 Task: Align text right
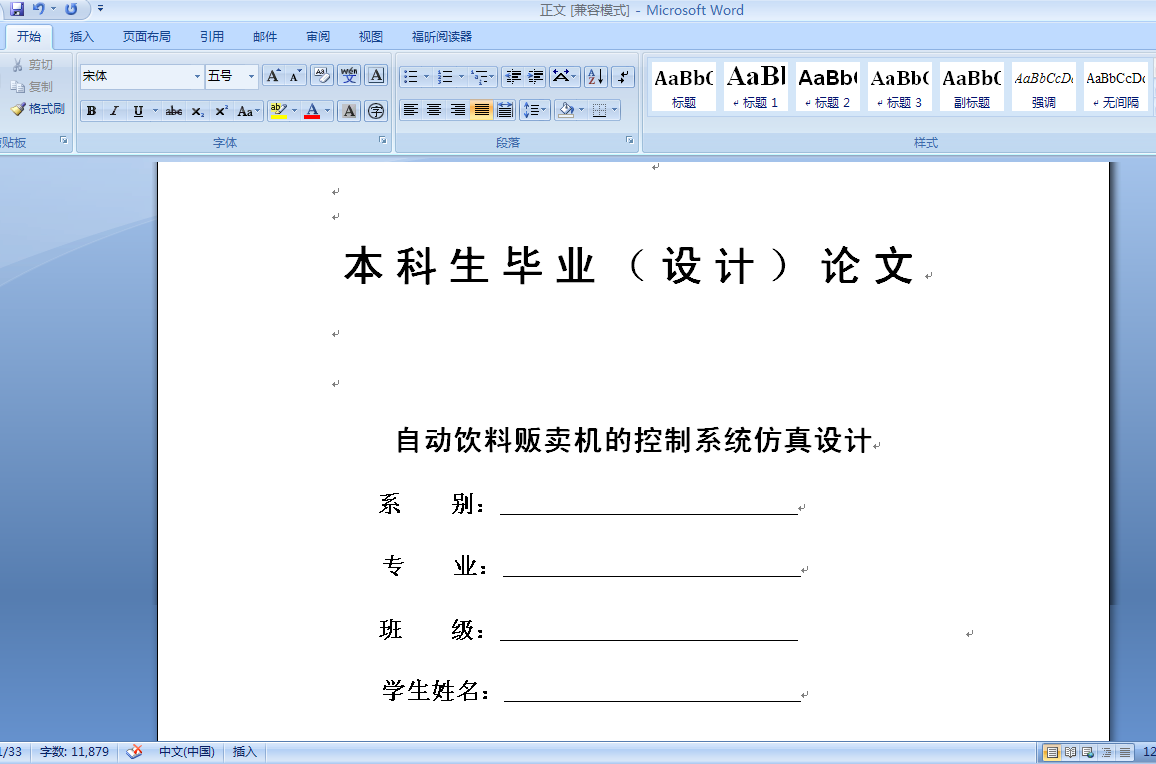tap(458, 111)
